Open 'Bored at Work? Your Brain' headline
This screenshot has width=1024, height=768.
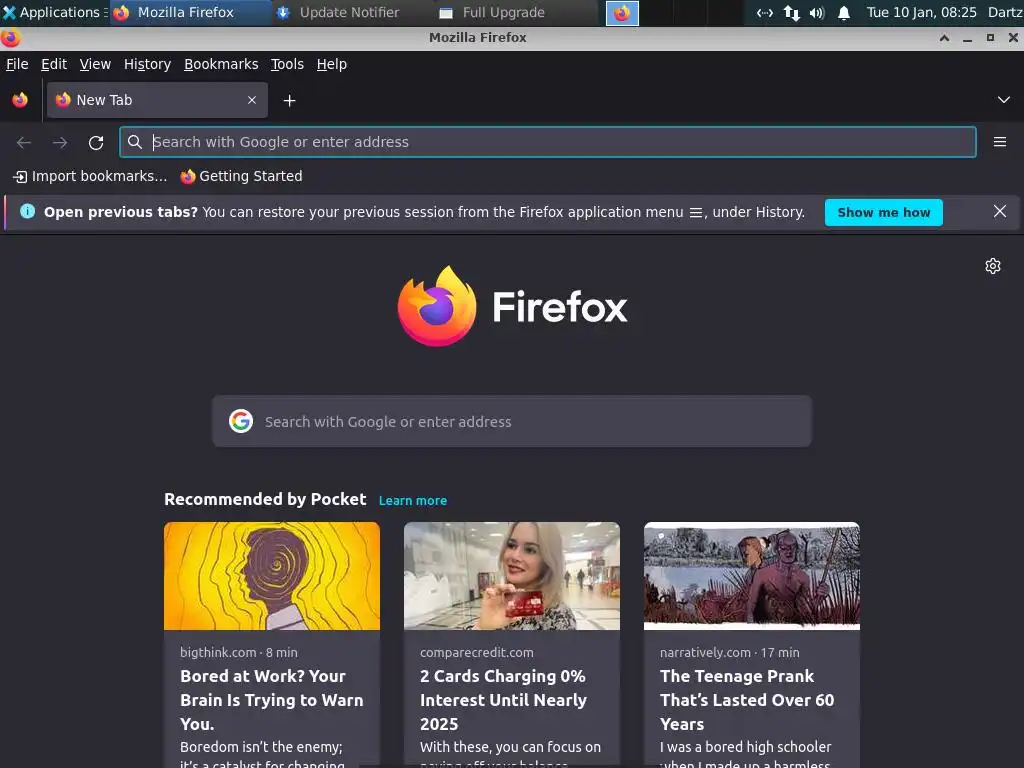pyautogui.click(x=272, y=699)
